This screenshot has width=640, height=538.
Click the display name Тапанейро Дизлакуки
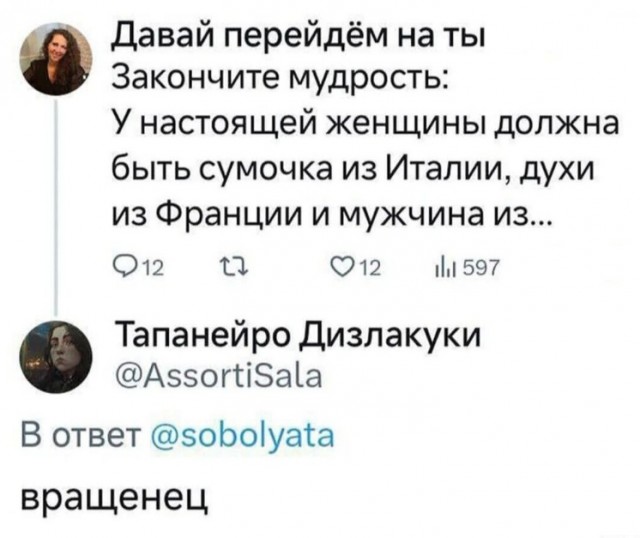296,334
